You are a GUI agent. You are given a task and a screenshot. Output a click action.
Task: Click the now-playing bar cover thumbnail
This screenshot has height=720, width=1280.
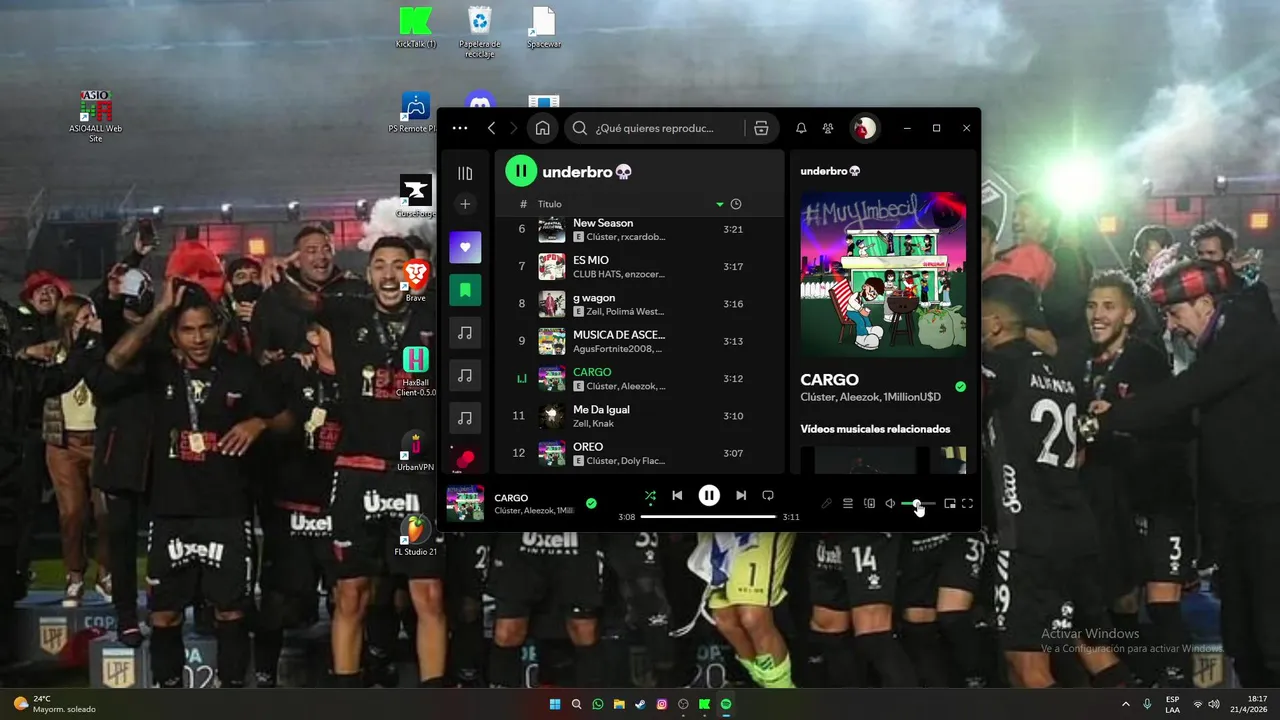(x=465, y=504)
